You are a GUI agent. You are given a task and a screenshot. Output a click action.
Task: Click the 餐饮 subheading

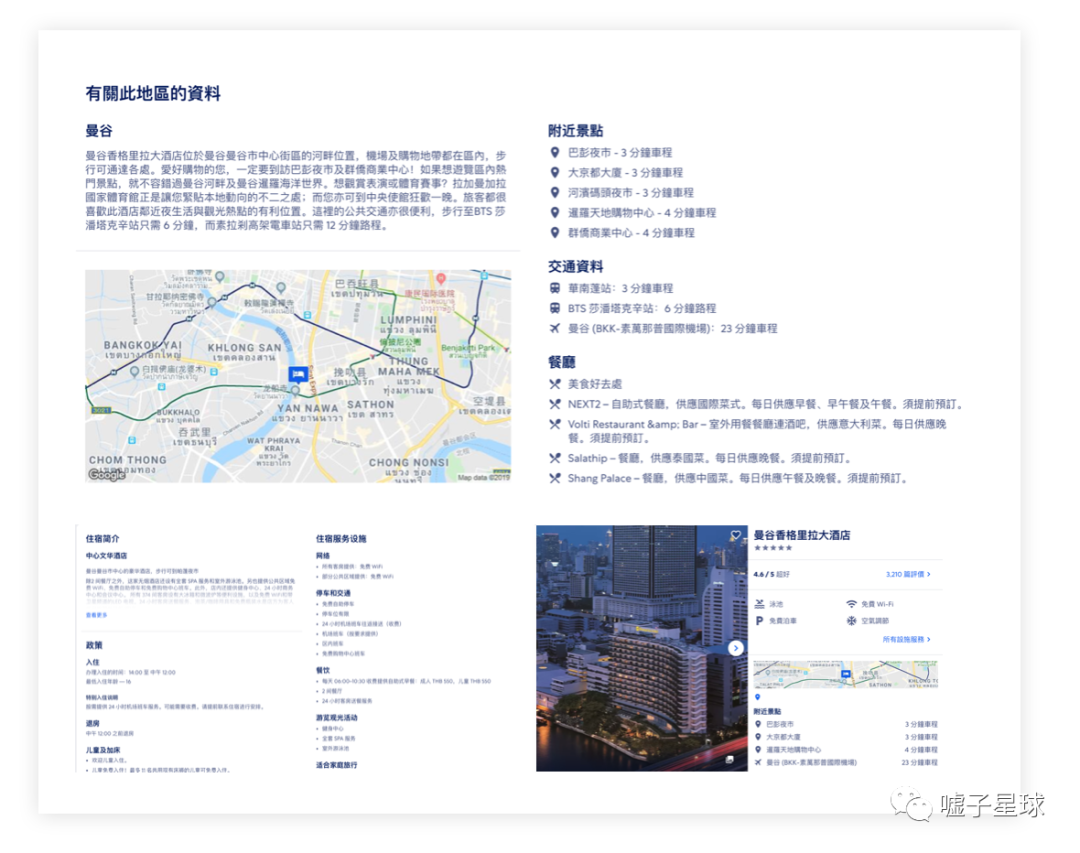coord(323,670)
